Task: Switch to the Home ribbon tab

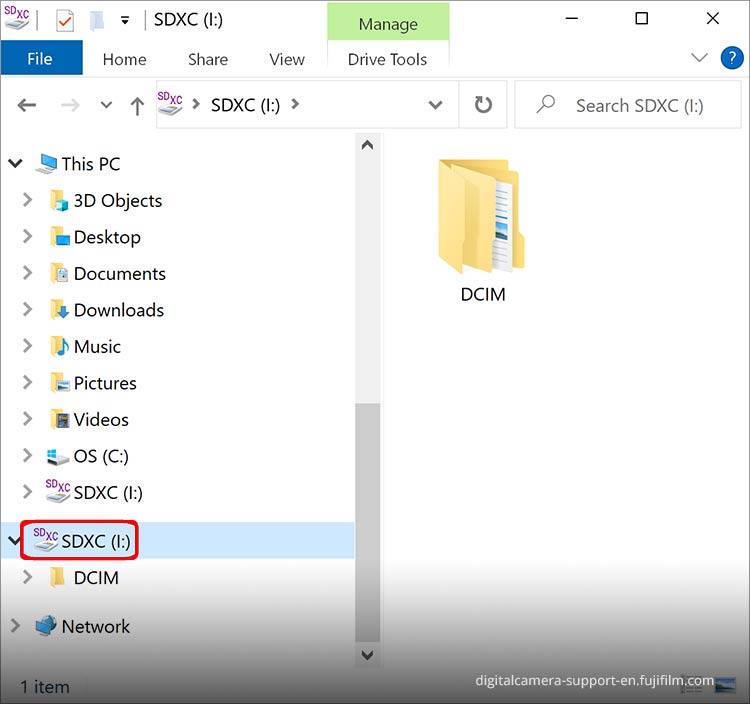Action: click(x=124, y=59)
